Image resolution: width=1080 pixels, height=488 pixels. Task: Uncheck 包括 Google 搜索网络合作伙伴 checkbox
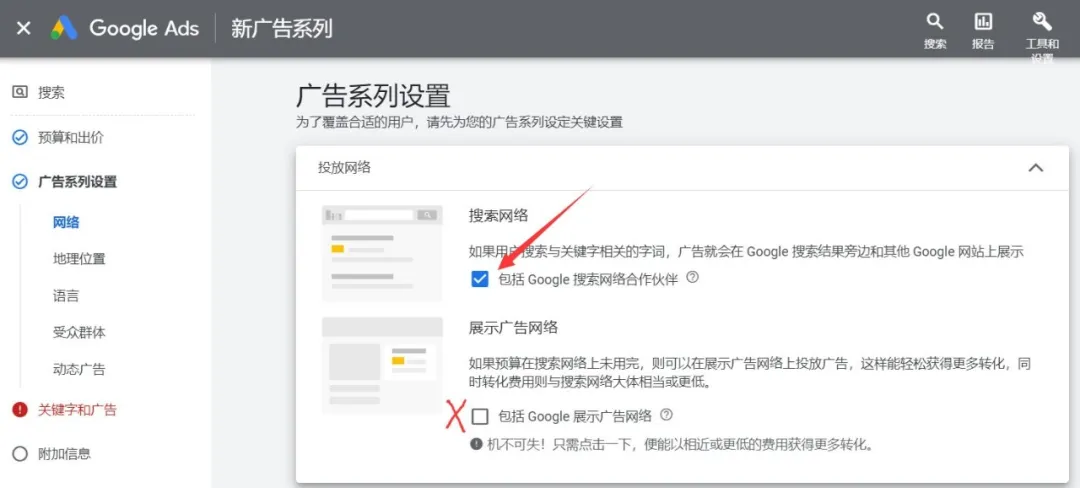[480, 279]
